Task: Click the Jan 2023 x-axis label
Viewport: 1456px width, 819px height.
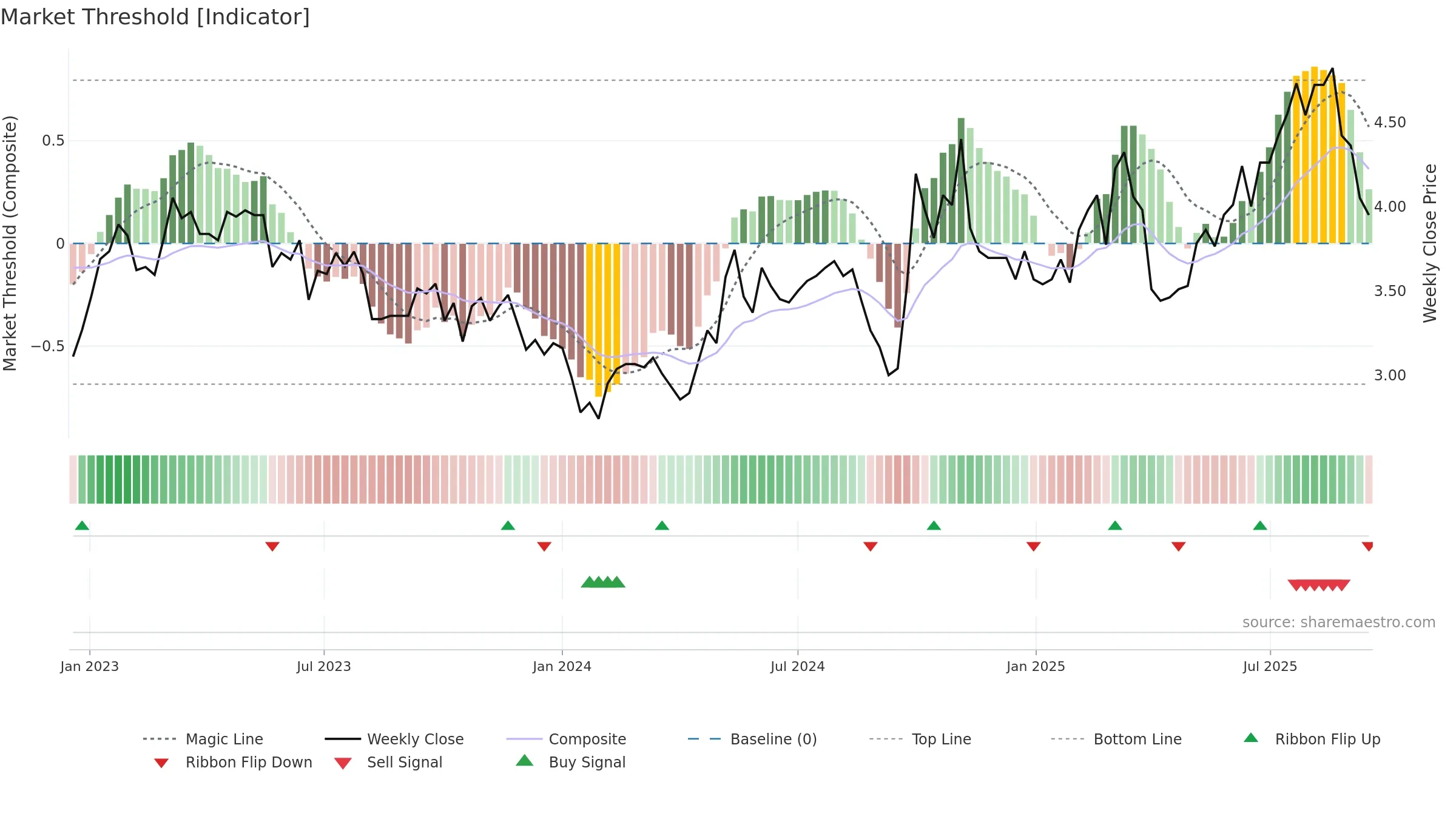Action: tap(90, 666)
